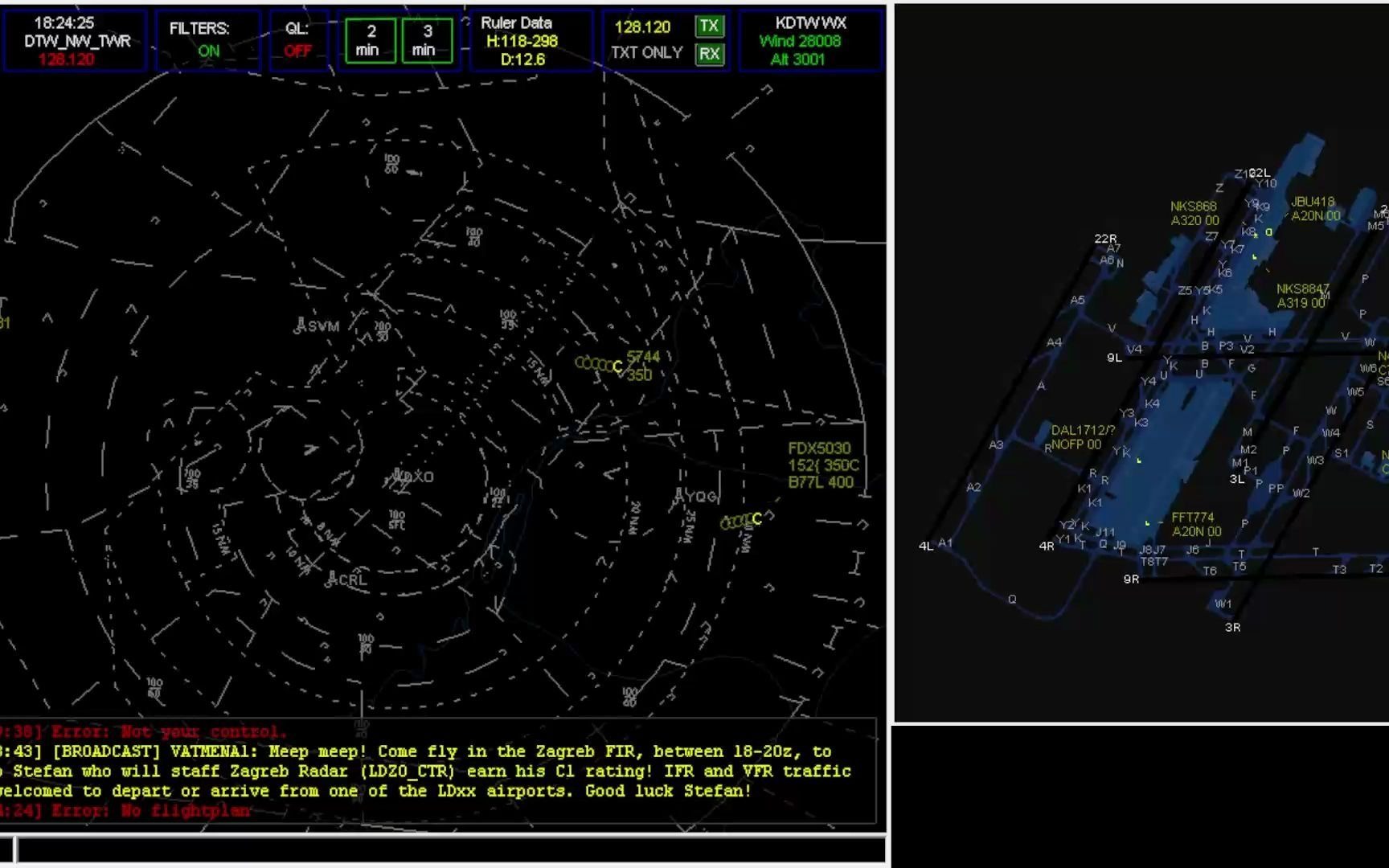The image size is (1389, 868).
Task: Select the 5744 350 aircraft tag
Action: click(x=643, y=366)
